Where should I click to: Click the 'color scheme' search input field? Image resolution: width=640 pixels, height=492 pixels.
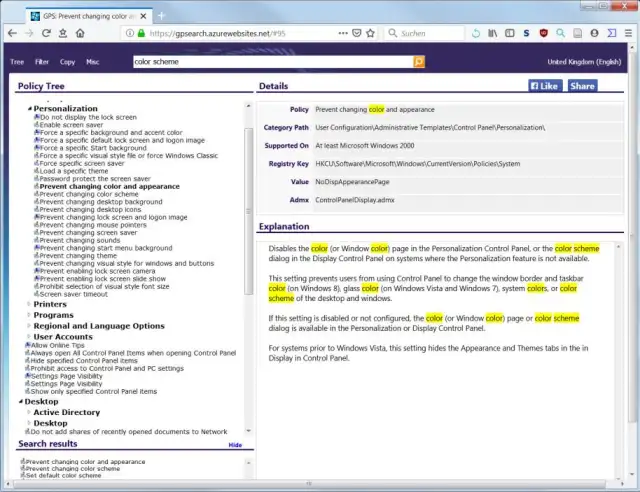pos(270,62)
